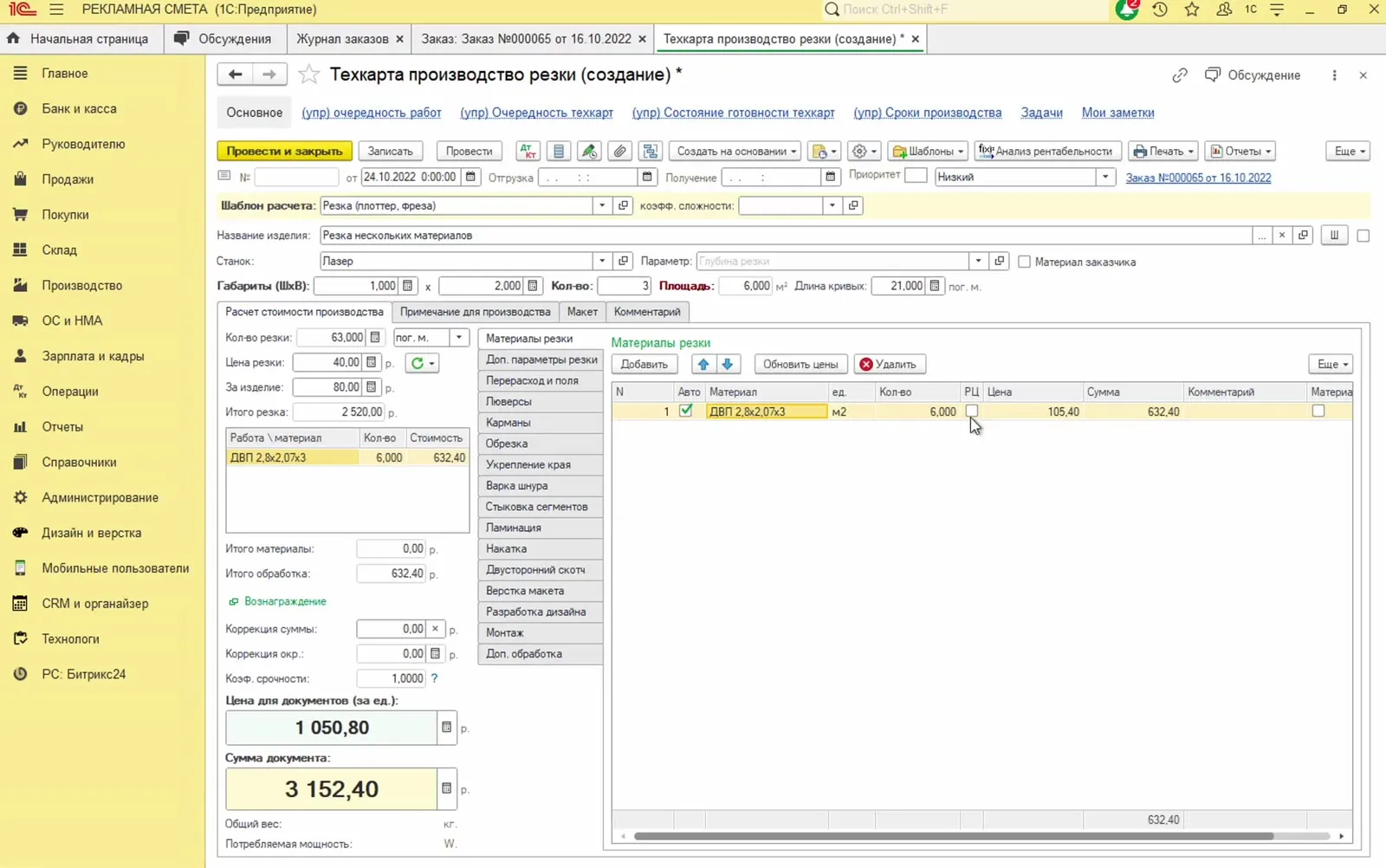Open the Создать на основании menu
Viewport: 1386px width, 868px height.
pos(735,151)
